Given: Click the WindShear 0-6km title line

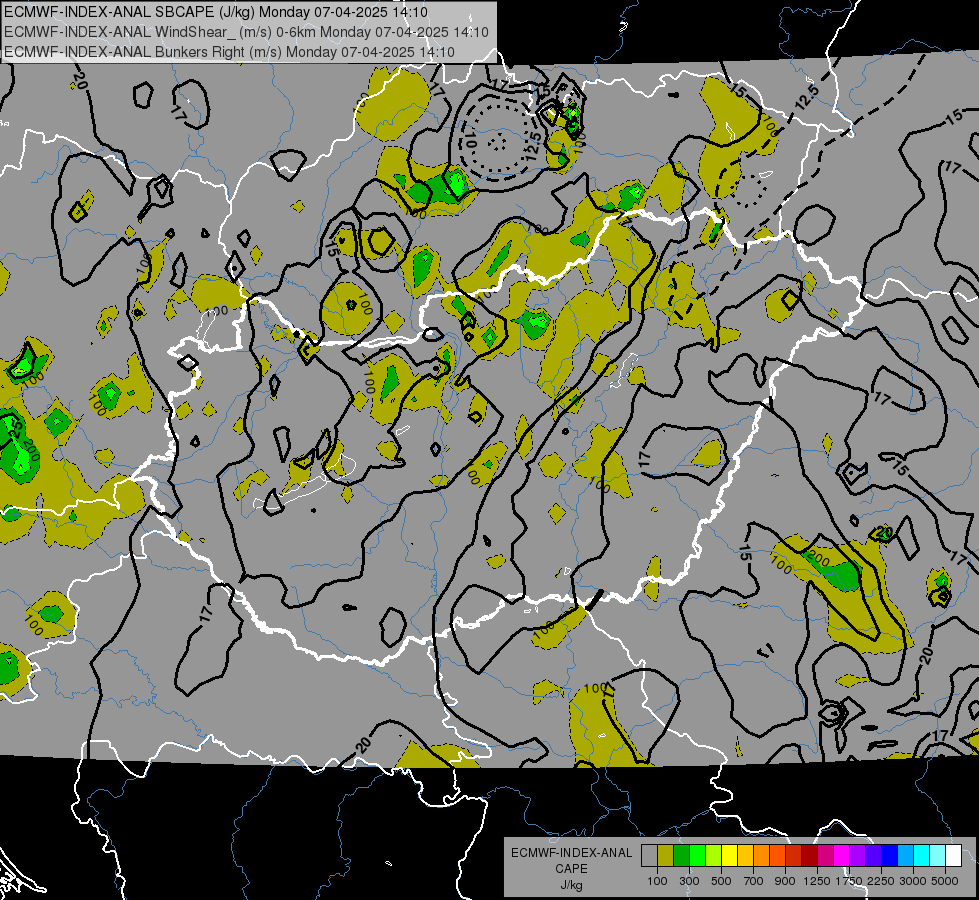Looking at the screenshot, I should click(246, 32).
